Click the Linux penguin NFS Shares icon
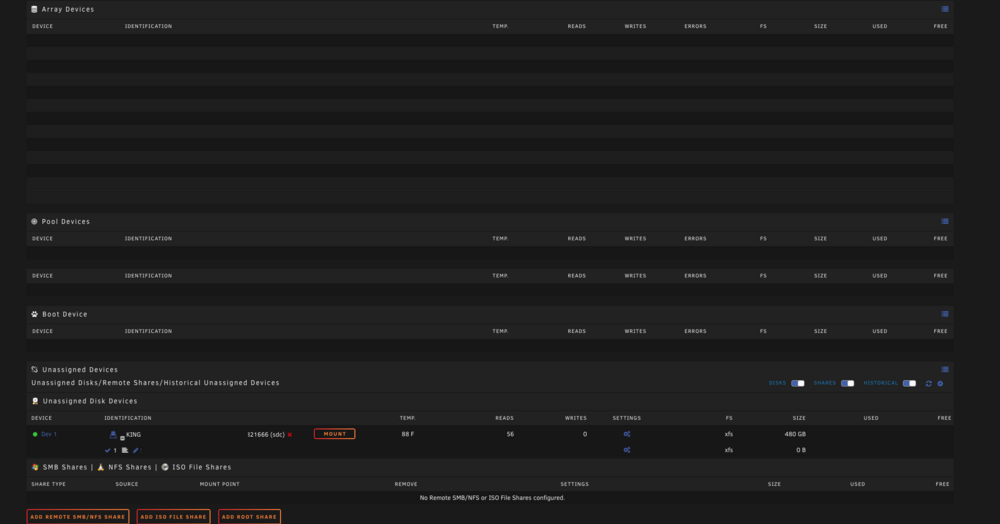Image resolution: width=1000 pixels, height=524 pixels. pyautogui.click(x=101, y=467)
